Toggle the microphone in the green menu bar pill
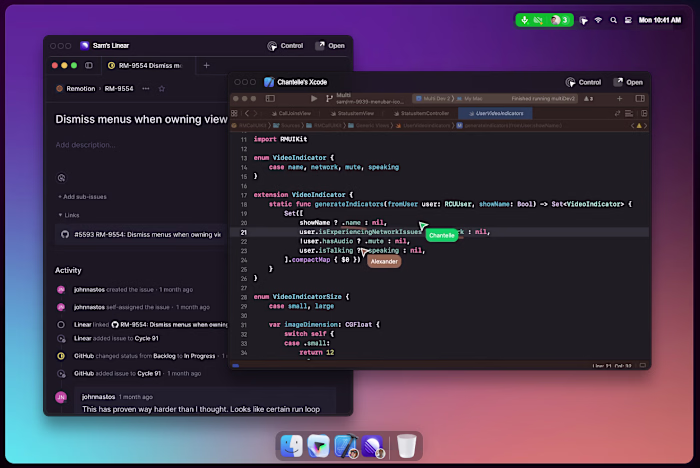 (x=525, y=20)
